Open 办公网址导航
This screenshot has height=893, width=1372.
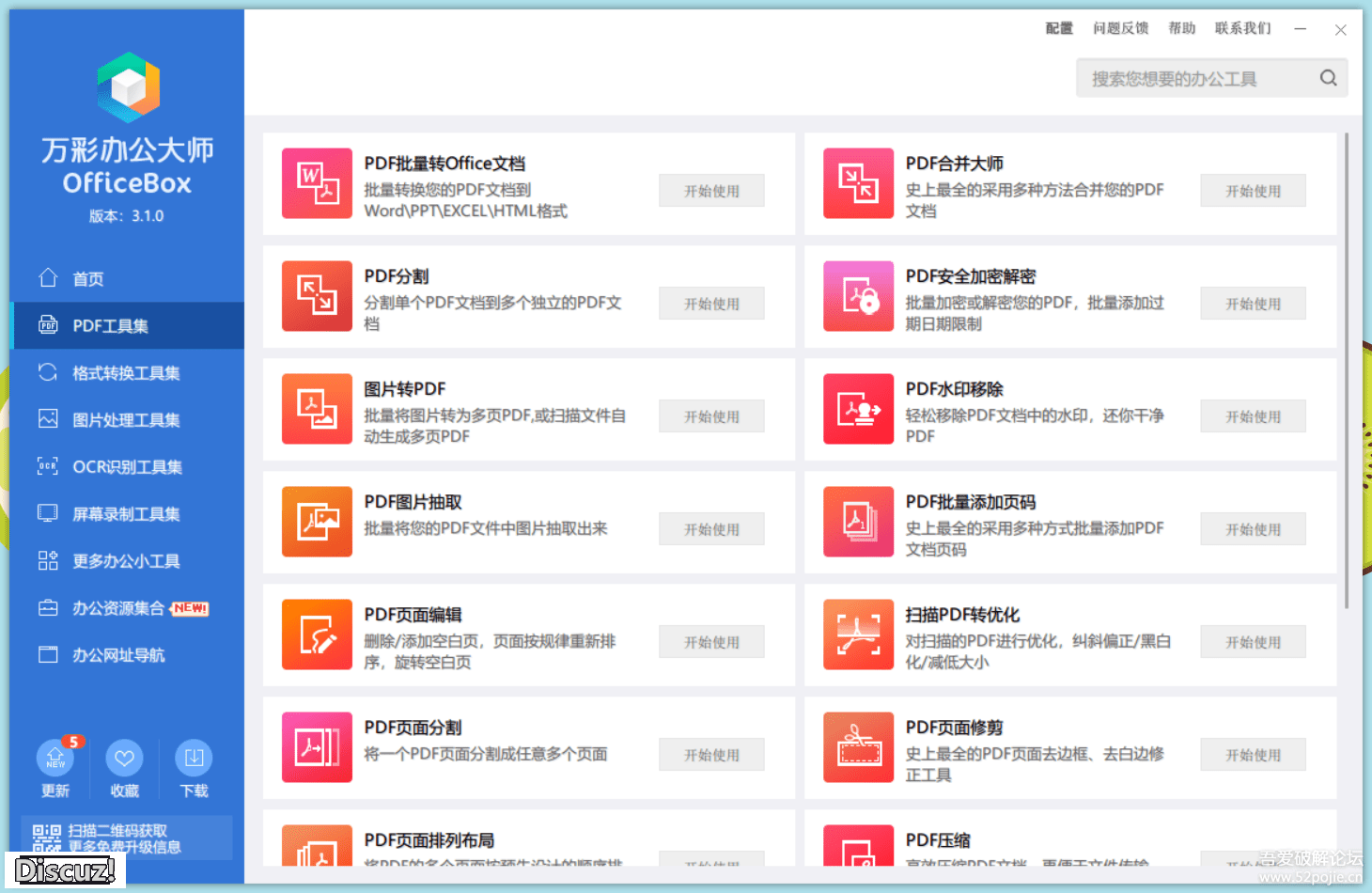127,655
